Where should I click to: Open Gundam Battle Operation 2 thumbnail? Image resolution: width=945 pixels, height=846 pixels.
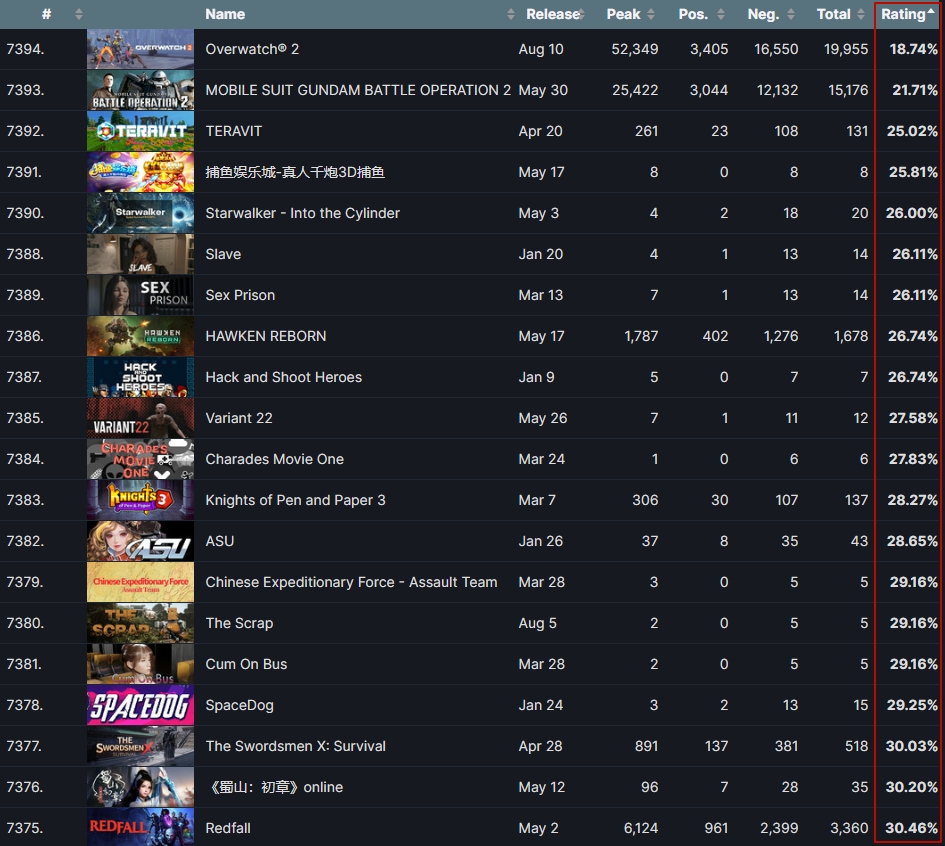coord(140,90)
